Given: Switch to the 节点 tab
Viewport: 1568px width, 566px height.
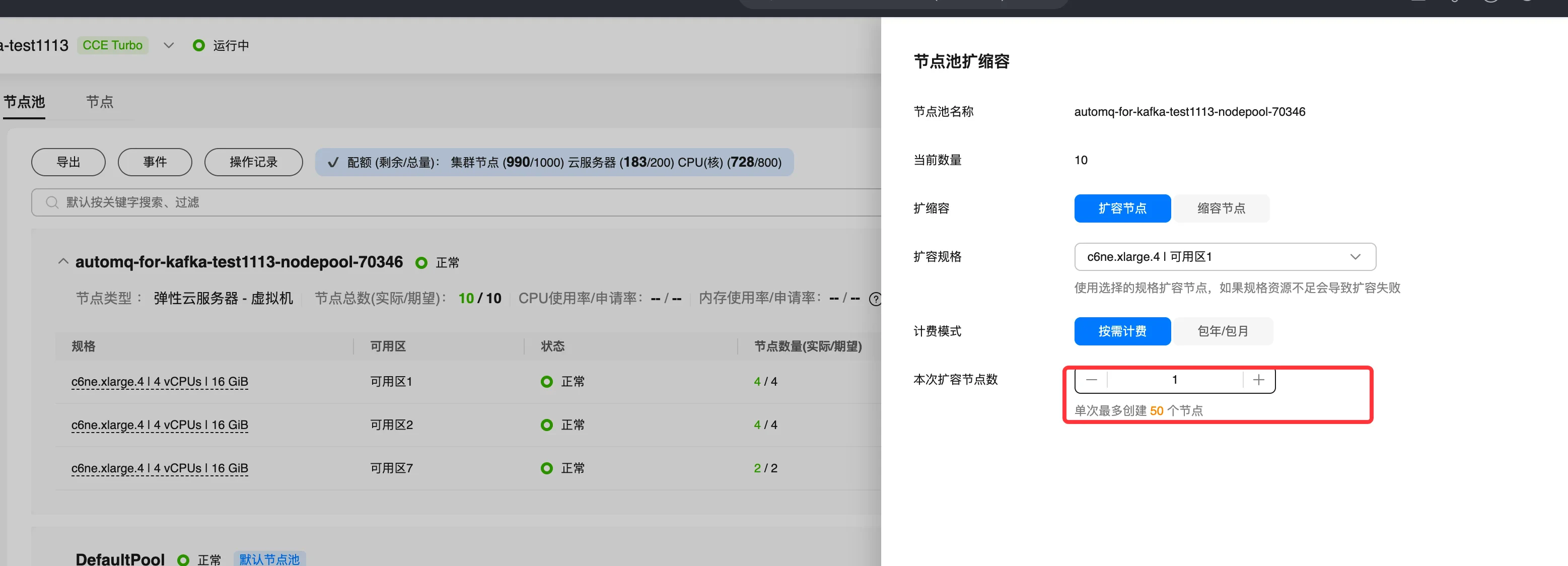Looking at the screenshot, I should pos(100,102).
